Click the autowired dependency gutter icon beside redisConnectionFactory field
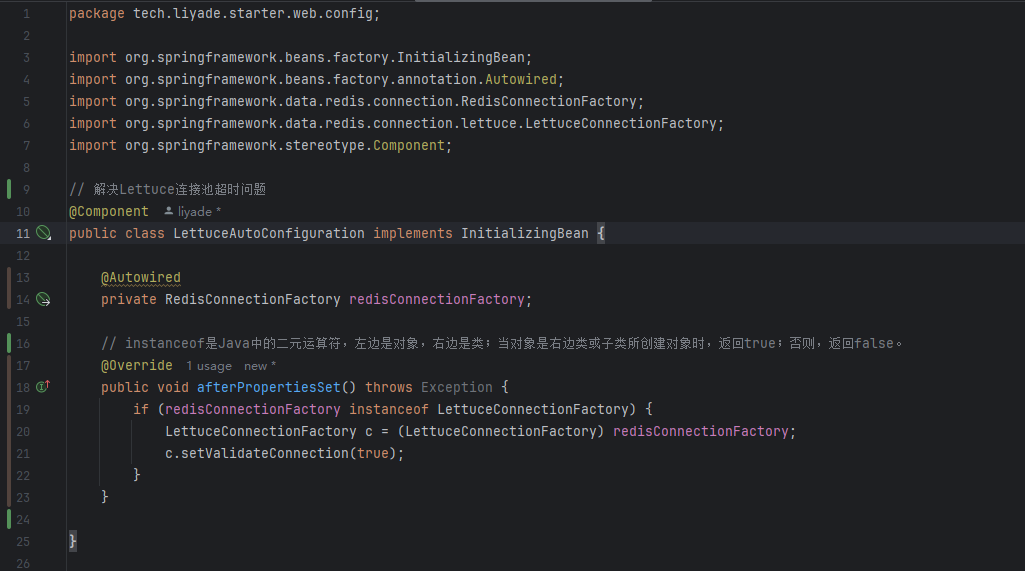Screen dimensions: 1025x571 coord(43,300)
